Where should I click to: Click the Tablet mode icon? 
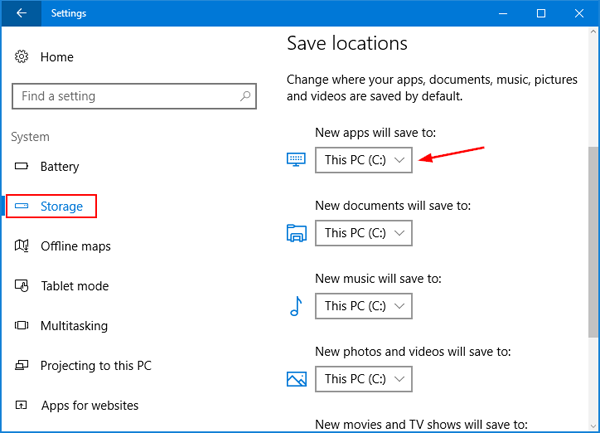click(22, 286)
